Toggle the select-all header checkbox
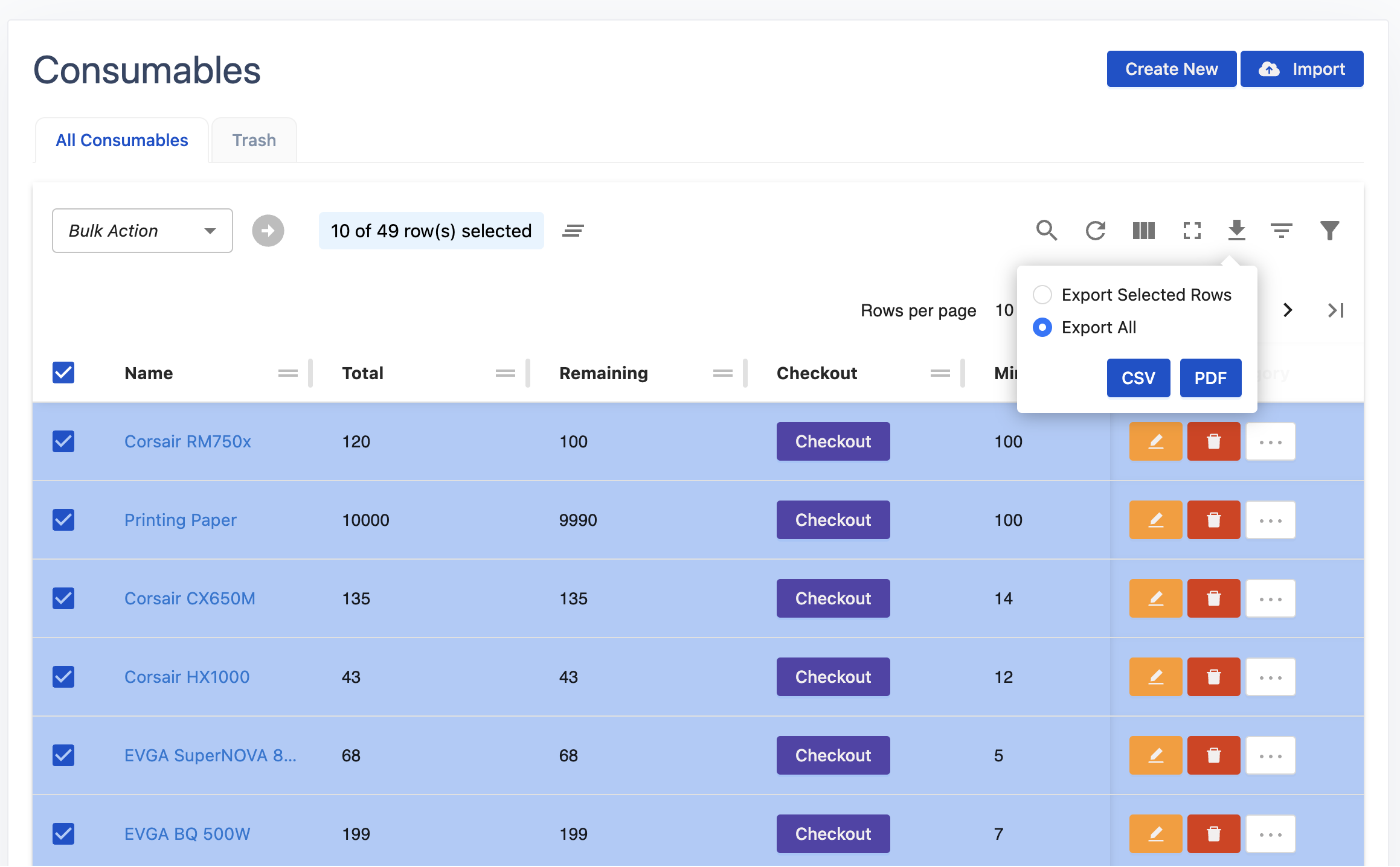1400x867 pixels. tap(63, 373)
